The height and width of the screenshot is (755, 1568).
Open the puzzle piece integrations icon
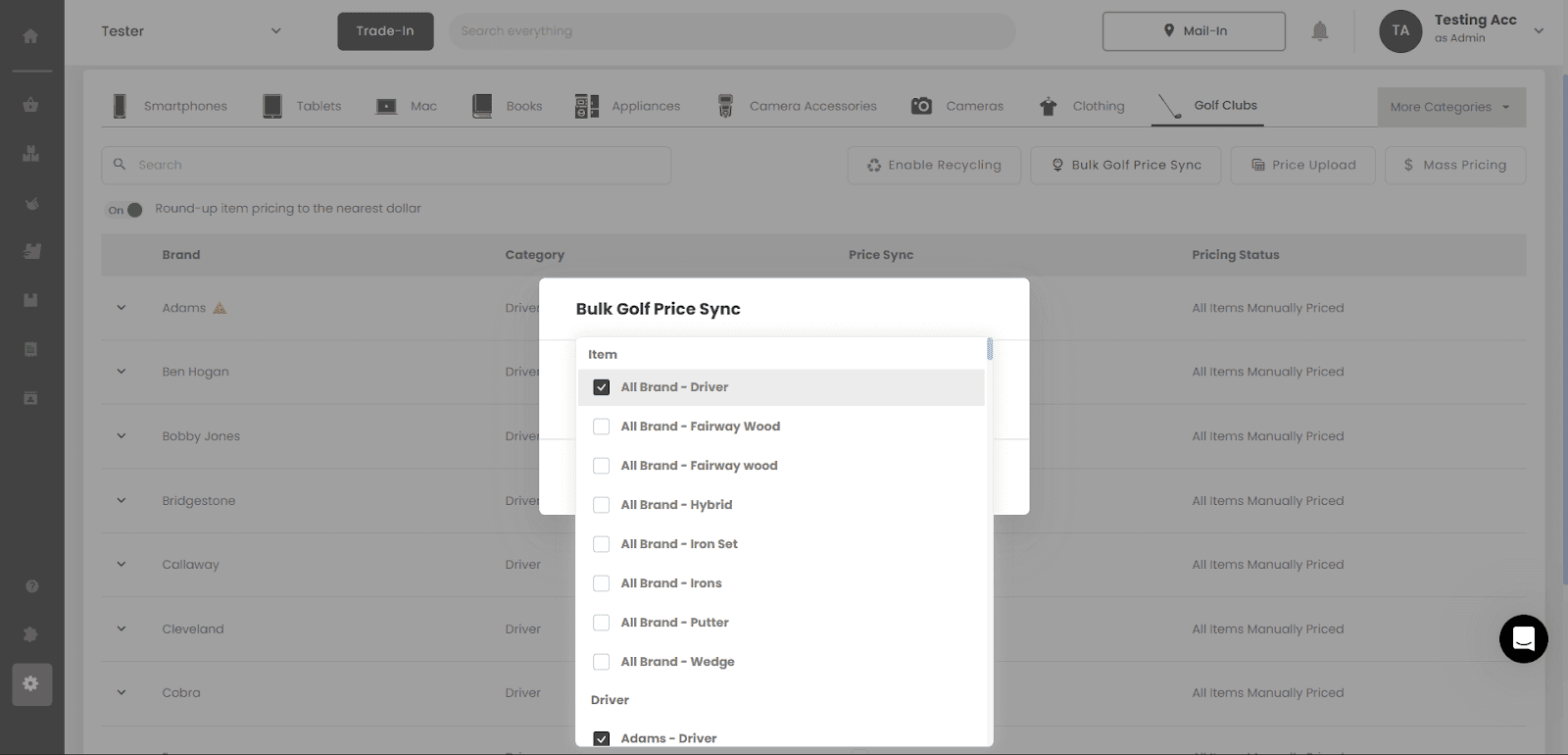click(31, 634)
